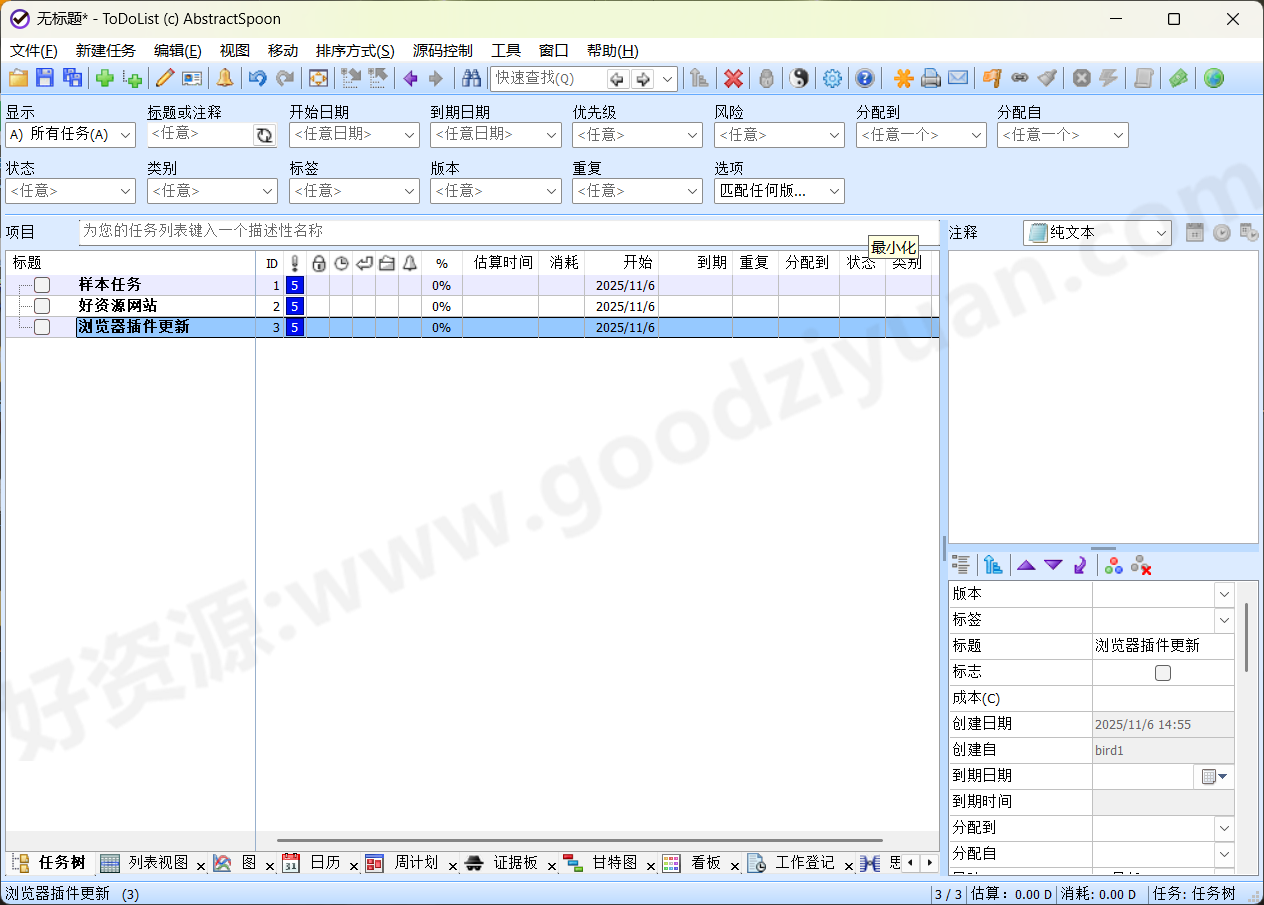Delete the selected task with the red X
The height and width of the screenshot is (905, 1264).
[x=731, y=78]
